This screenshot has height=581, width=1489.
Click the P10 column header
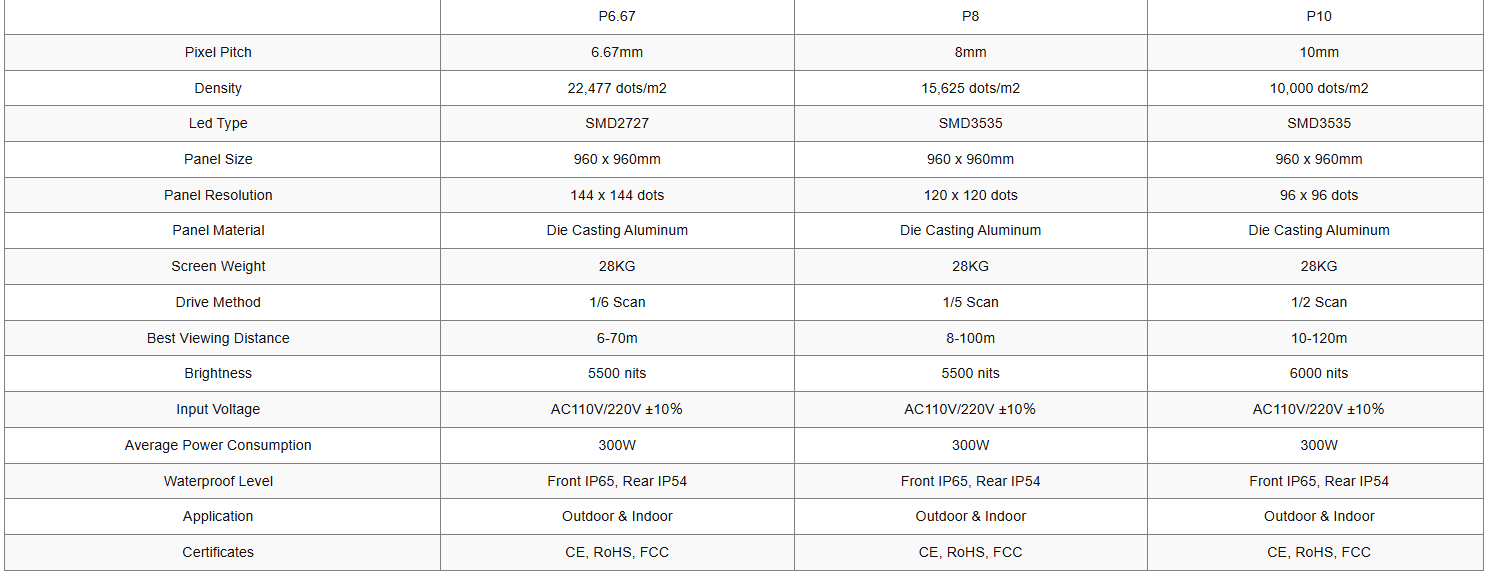(x=1318, y=17)
